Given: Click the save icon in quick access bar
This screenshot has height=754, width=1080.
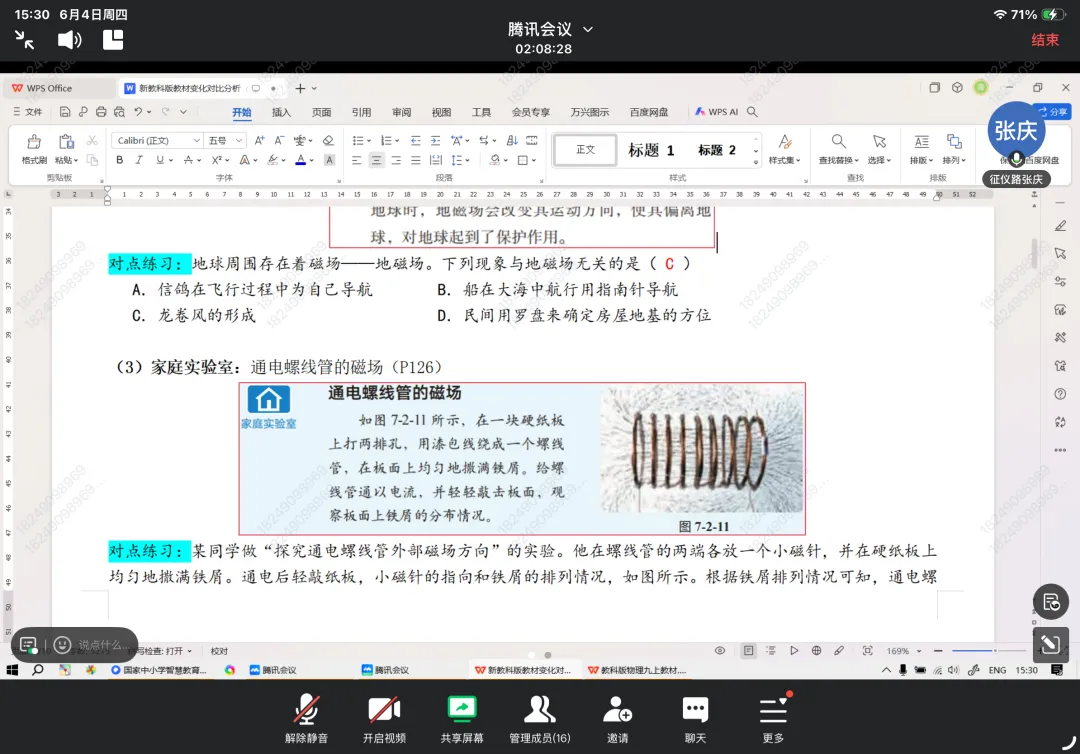Looking at the screenshot, I should (x=65, y=112).
